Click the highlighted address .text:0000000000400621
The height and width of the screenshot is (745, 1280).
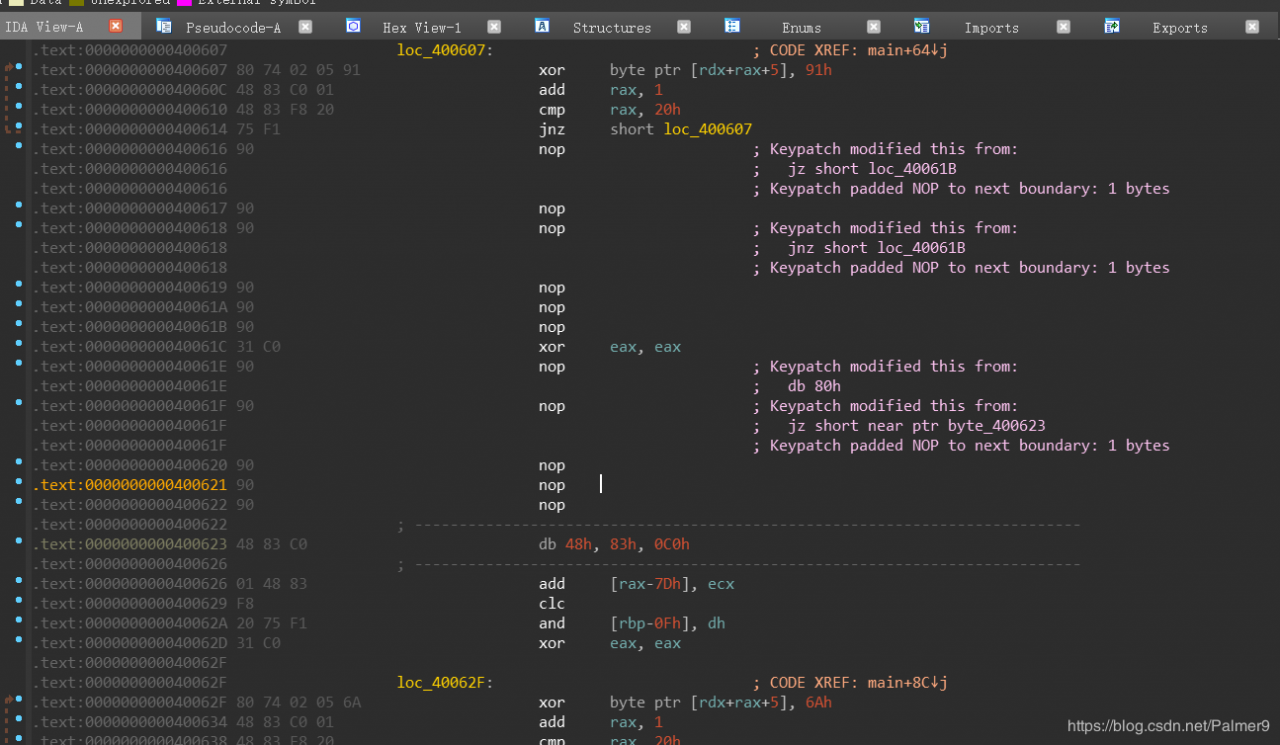[x=131, y=485]
